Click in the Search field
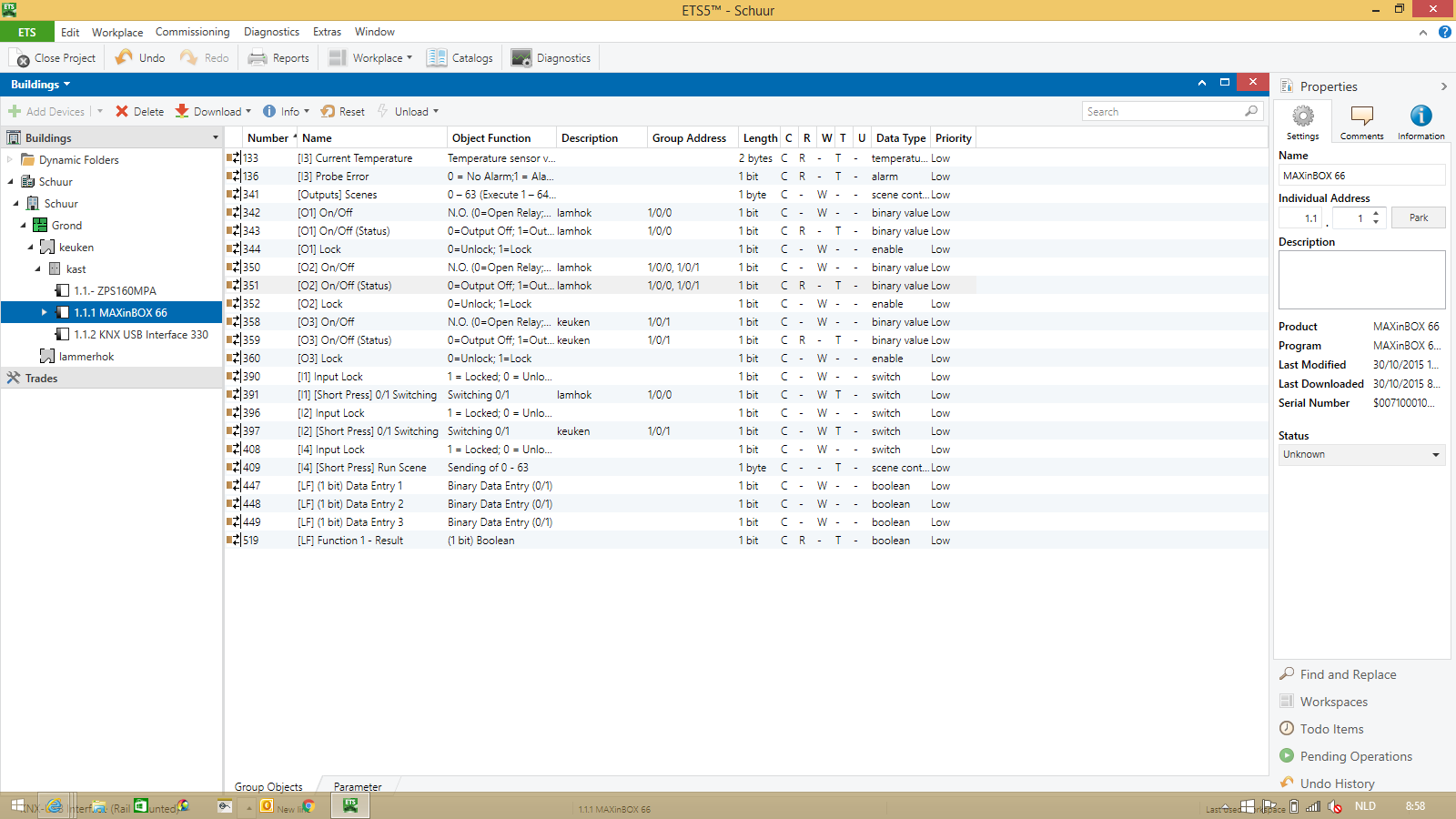Viewport: 1456px width, 819px height. [x=1163, y=112]
